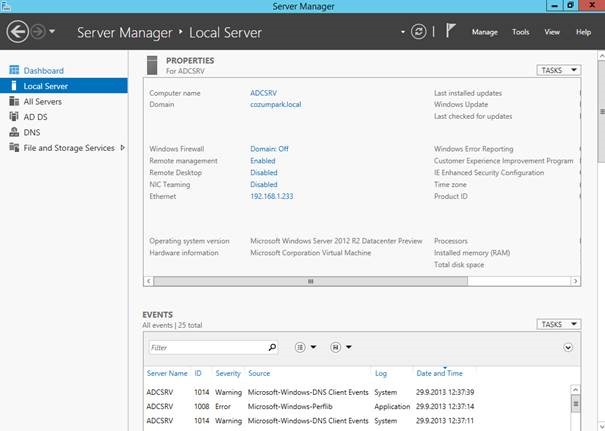The width and height of the screenshot is (605, 431).
Task: Click the File and Storage Services icon
Action: click(x=14, y=147)
